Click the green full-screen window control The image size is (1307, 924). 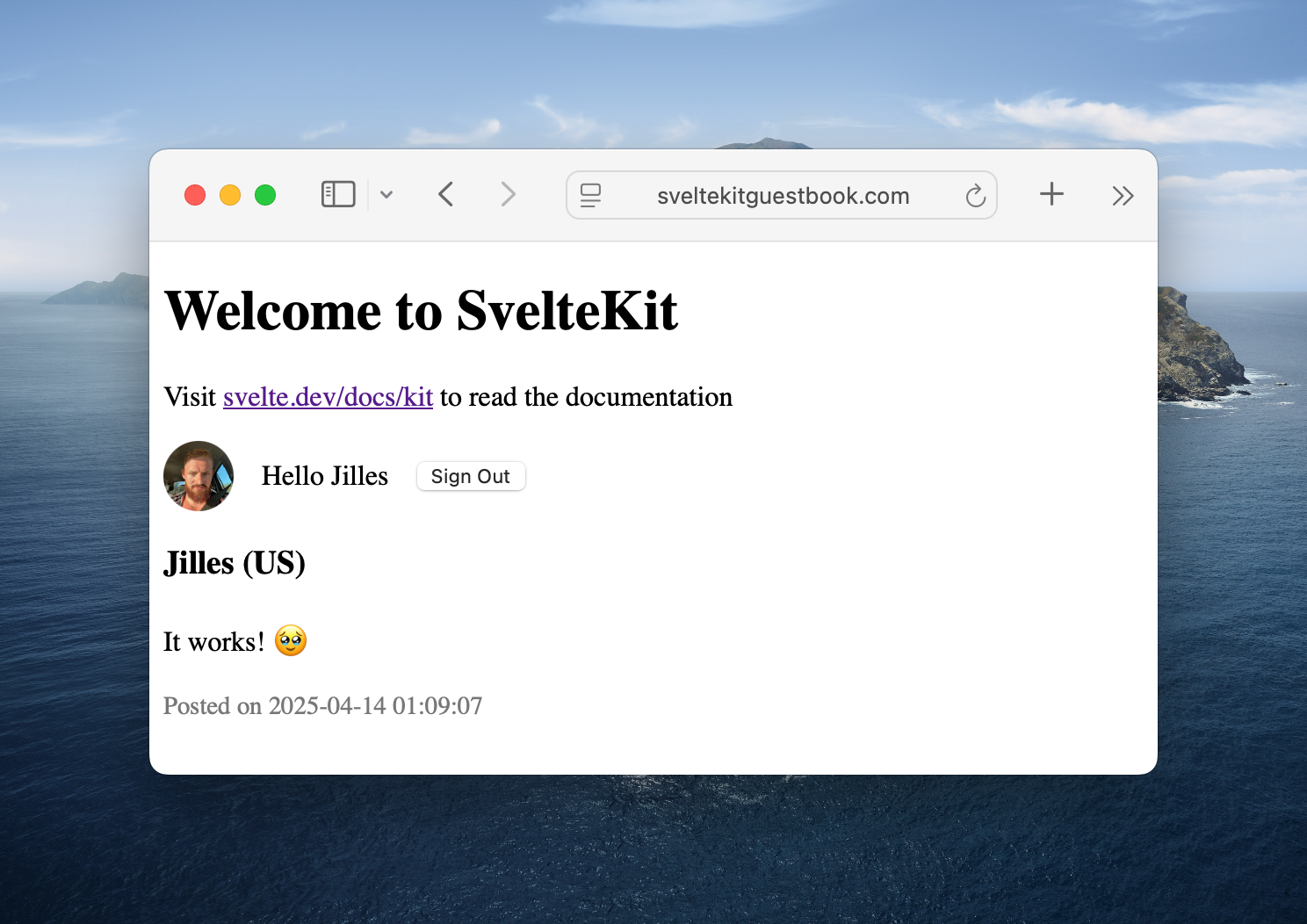265,194
